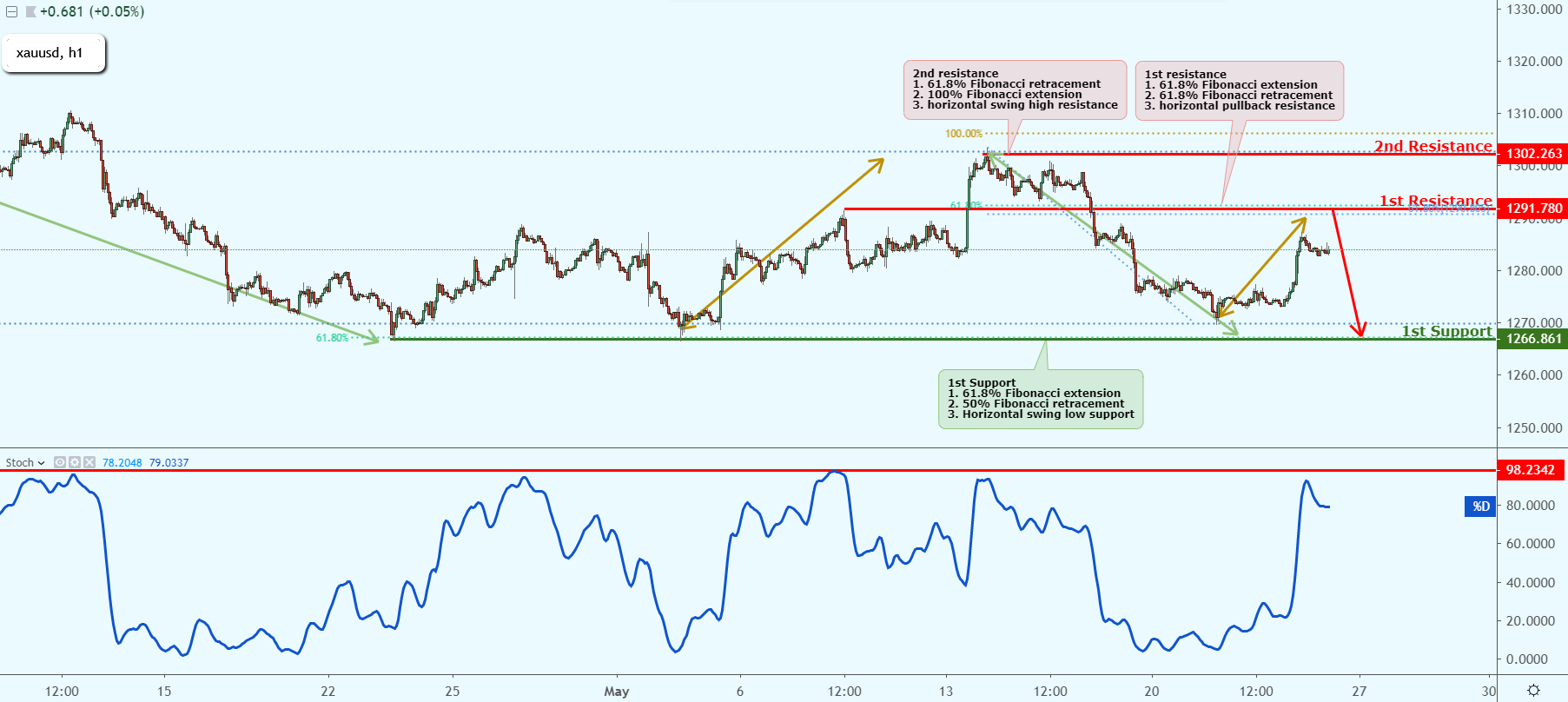Click the '27' date on time axis

(1359, 692)
